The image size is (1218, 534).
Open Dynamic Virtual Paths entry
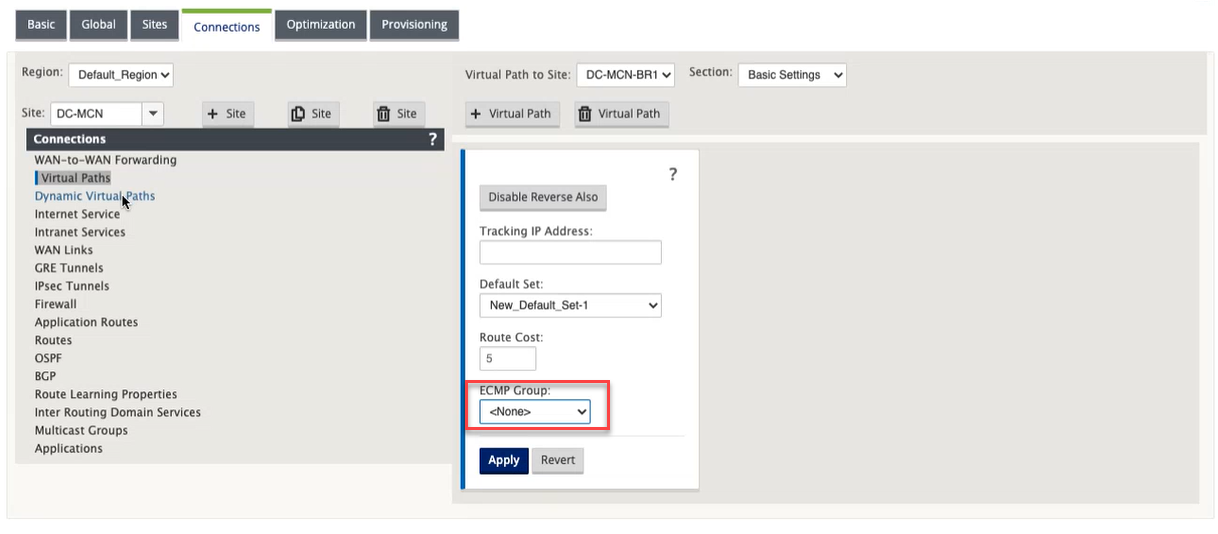coord(95,196)
